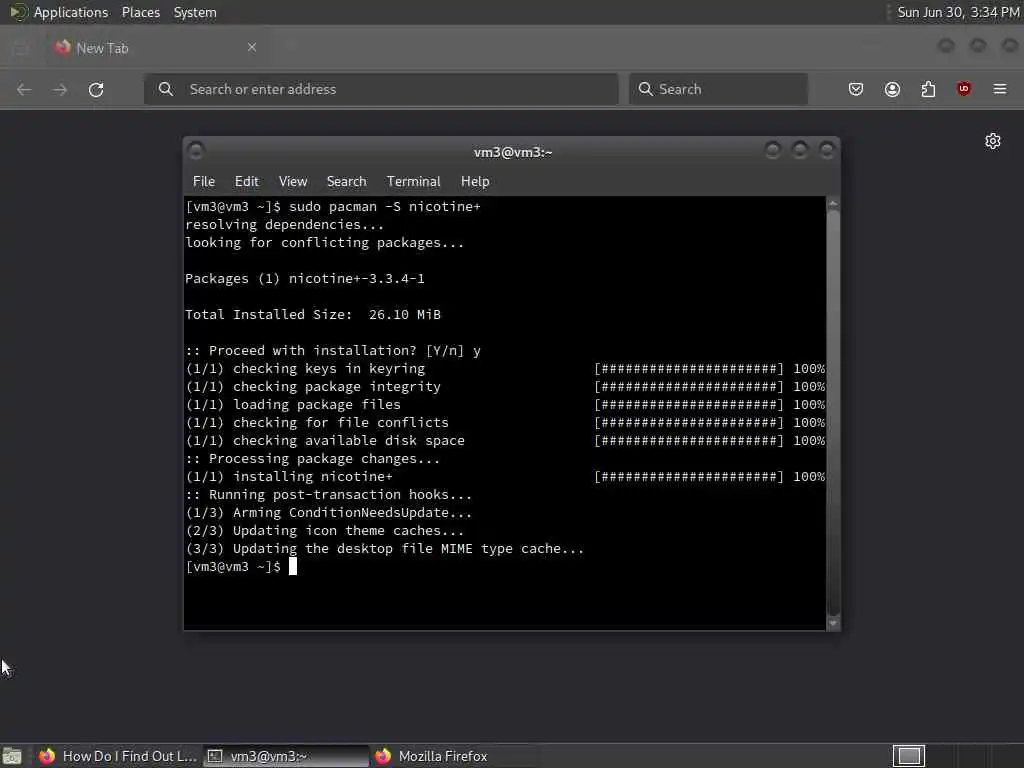The height and width of the screenshot is (768, 1024).
Task: Click 'checking keys in keyring' line
Action: [x=328, y=369]
